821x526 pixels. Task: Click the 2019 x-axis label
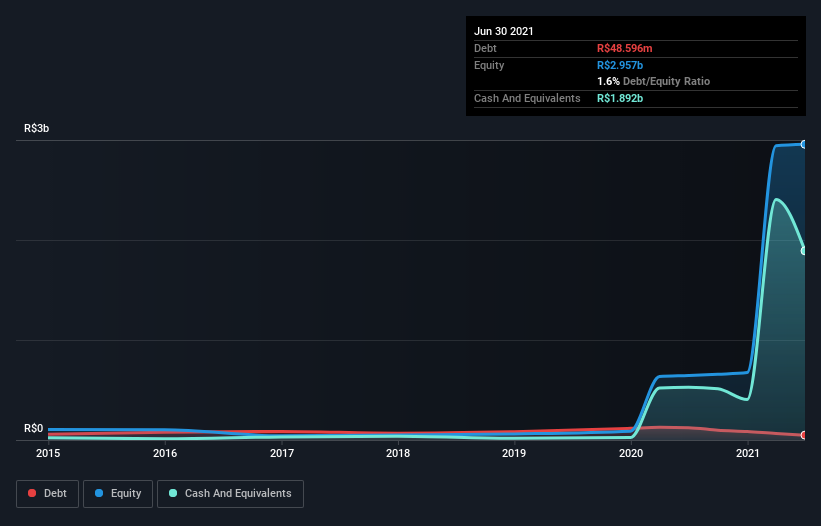[514, 453]
